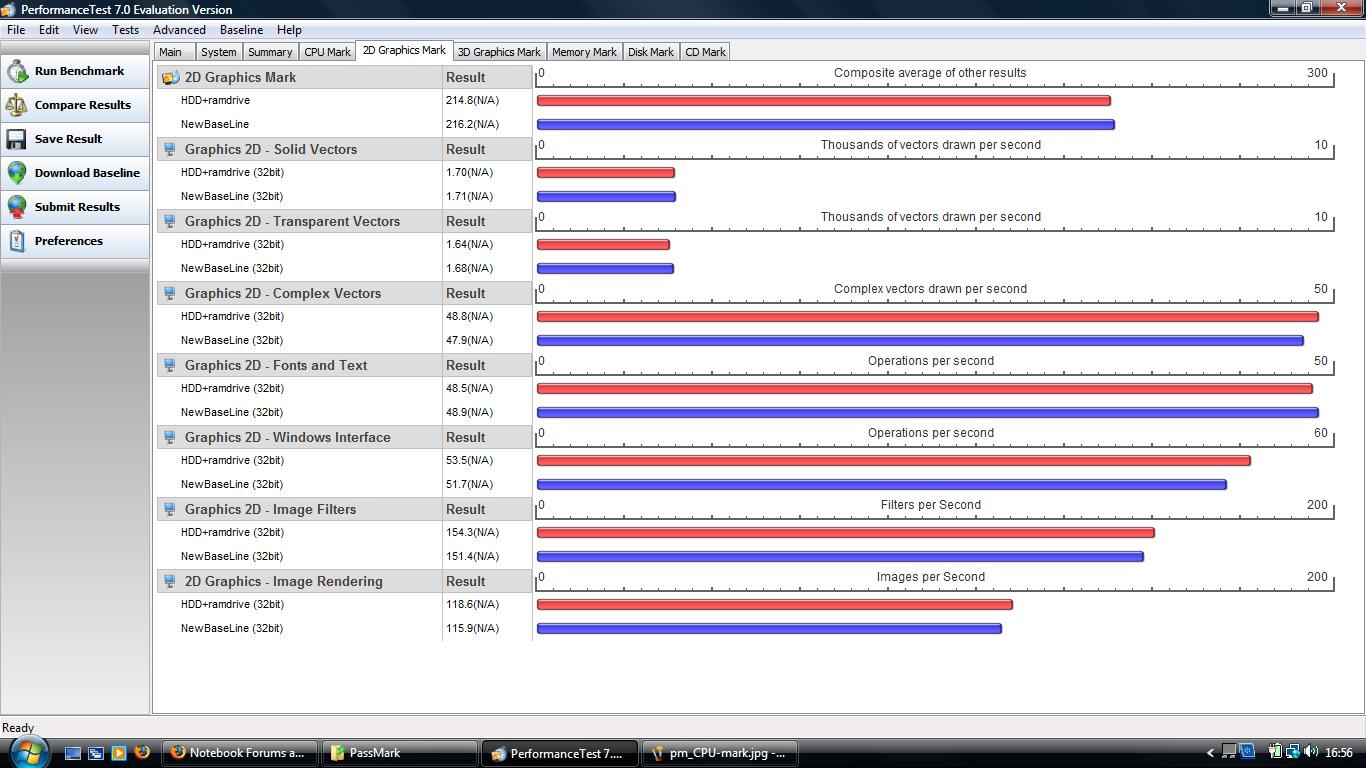Click the Fonts and Text test monitor icon
The image size is (1366, 768).
[170, 365]
